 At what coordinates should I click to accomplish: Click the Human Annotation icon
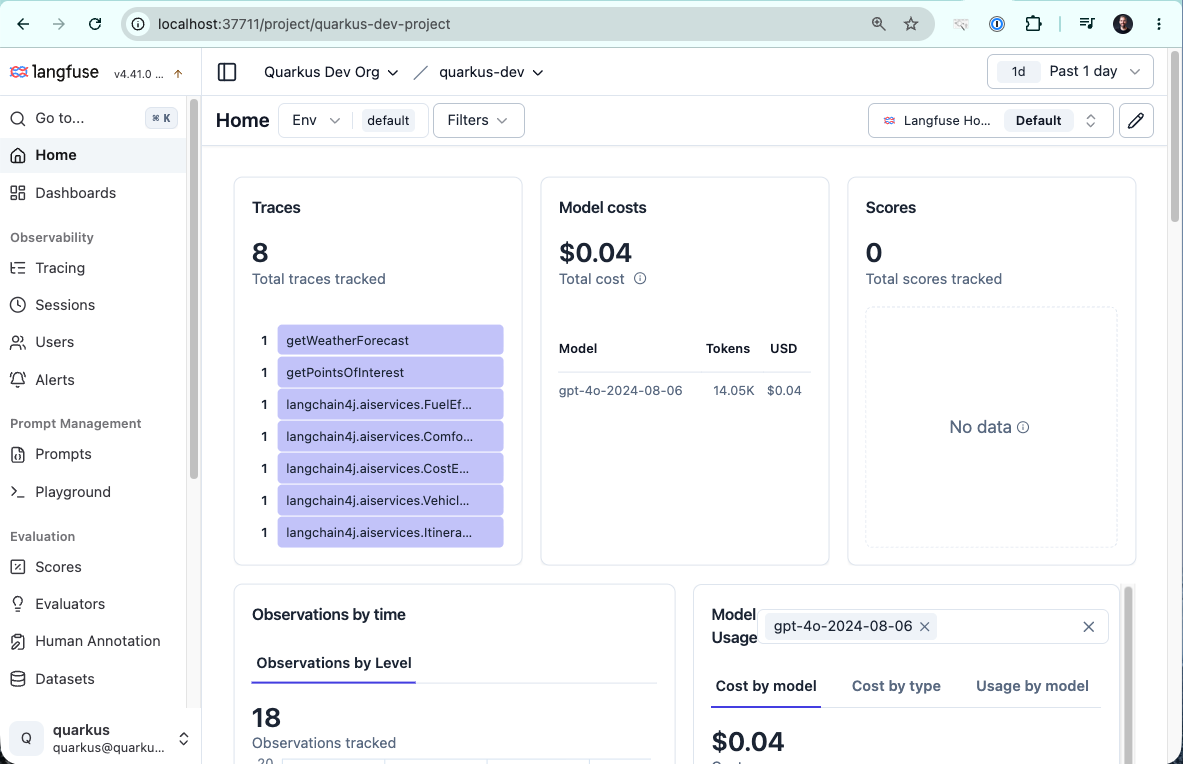pyautogui.click(x=18, y=642)
